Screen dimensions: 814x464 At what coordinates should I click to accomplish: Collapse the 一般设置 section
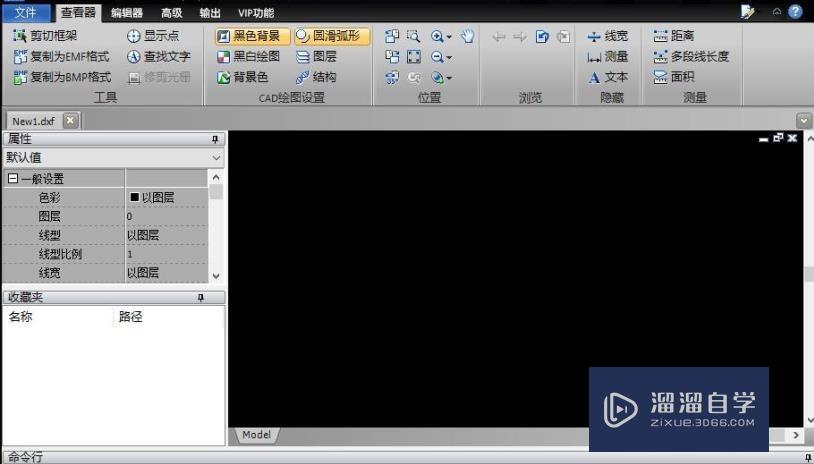click(13, 179)
